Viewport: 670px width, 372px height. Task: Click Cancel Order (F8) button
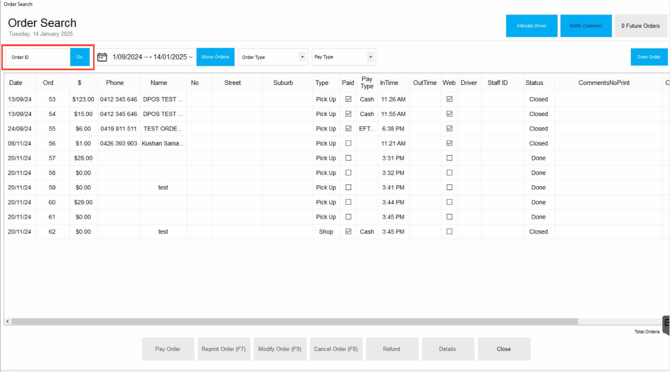tap(336, 349)
